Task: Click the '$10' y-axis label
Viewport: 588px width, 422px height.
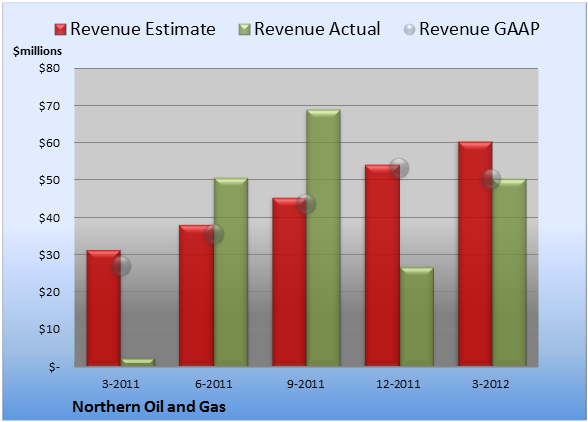Action: [50, 329]
